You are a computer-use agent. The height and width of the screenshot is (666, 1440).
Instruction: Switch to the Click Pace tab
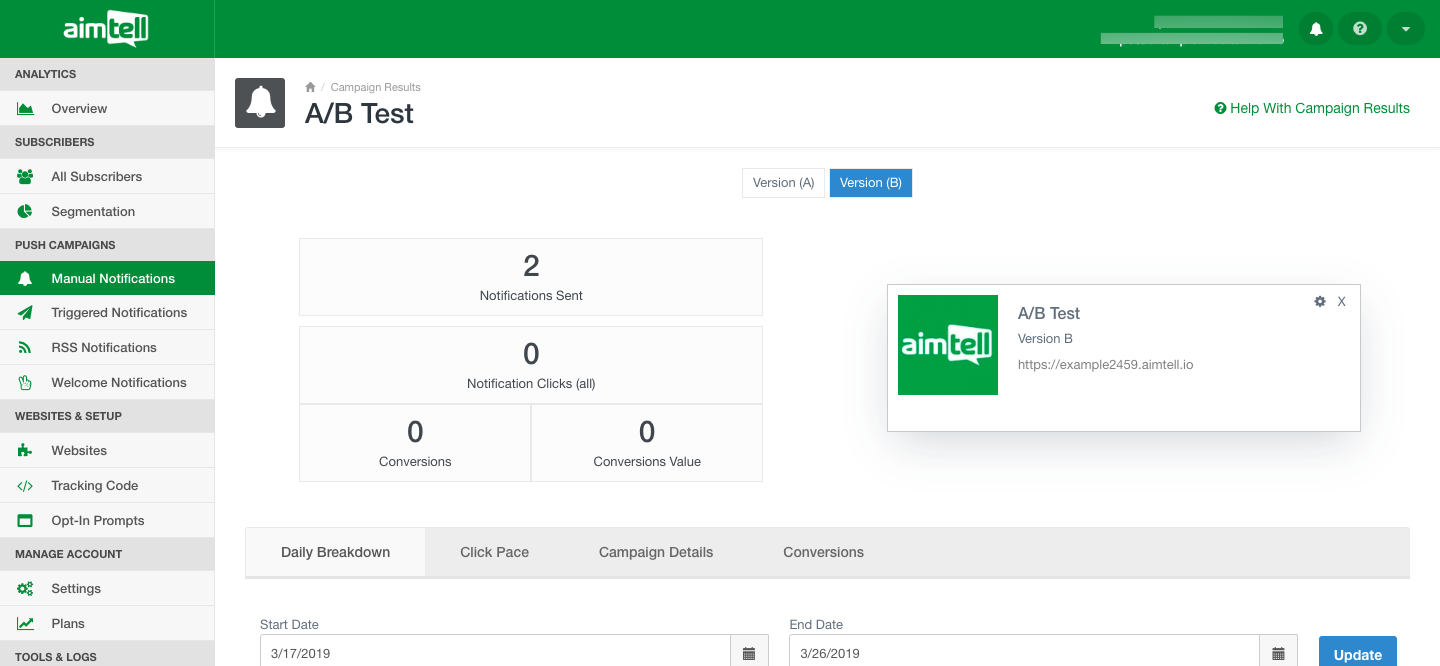(x=494, y=552)
